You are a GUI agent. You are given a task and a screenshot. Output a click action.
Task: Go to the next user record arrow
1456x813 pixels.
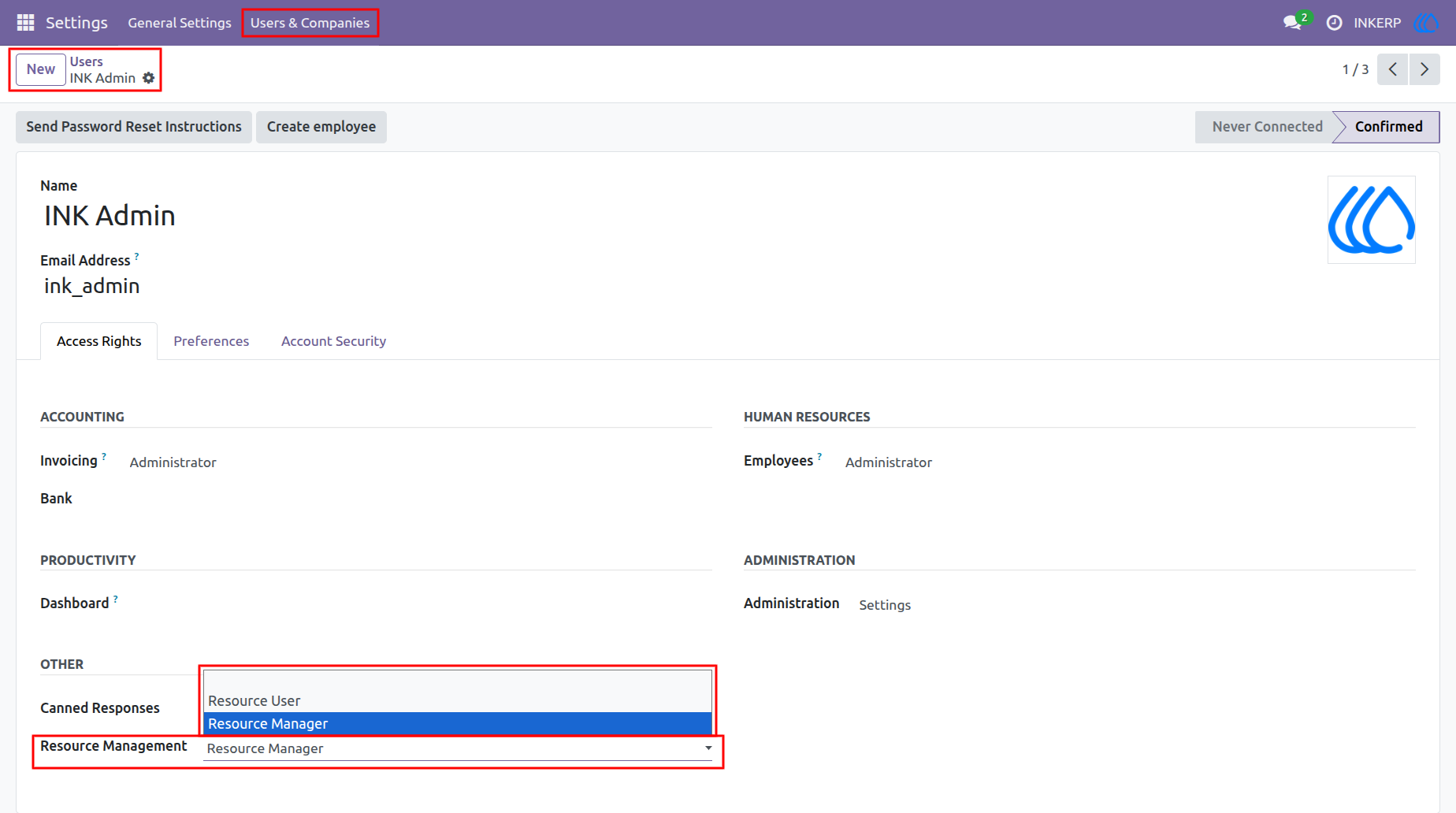click(1424, 69)
